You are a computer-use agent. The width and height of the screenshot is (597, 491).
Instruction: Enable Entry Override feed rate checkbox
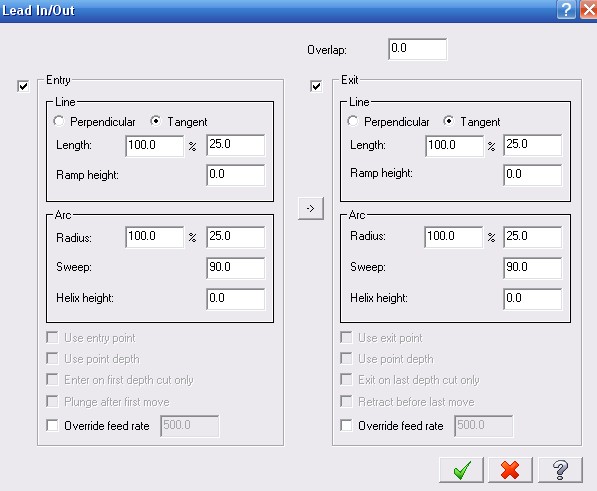pyautogui.click(x=52, y=425)
